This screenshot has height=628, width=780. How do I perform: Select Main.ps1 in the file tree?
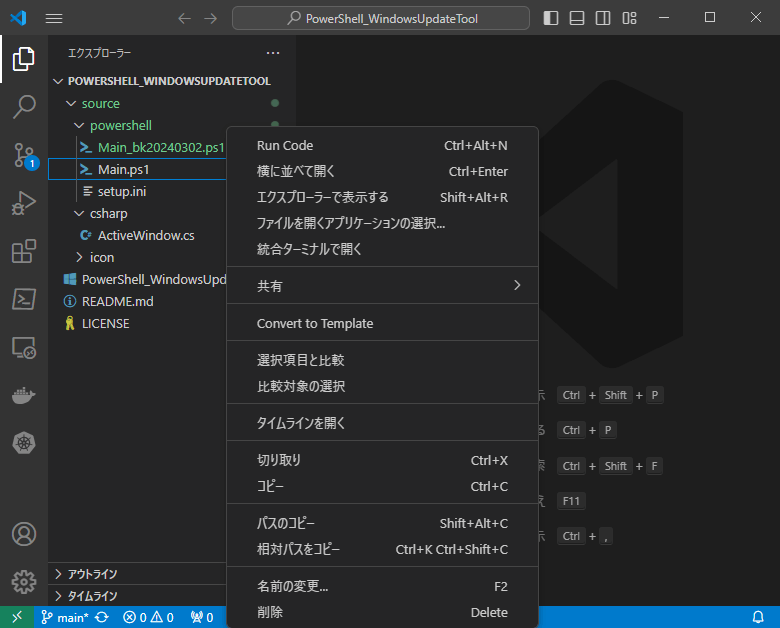tap(137, 170)
